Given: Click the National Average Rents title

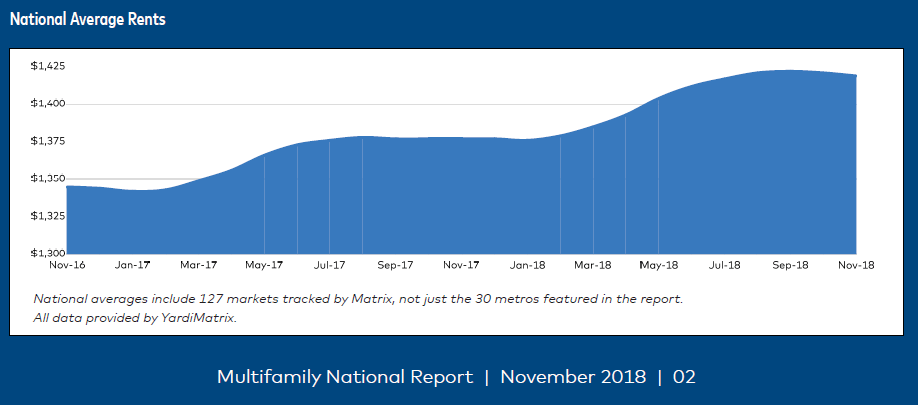Looking at the screenshot, I should pyautogui.click(x=88, y=21).
